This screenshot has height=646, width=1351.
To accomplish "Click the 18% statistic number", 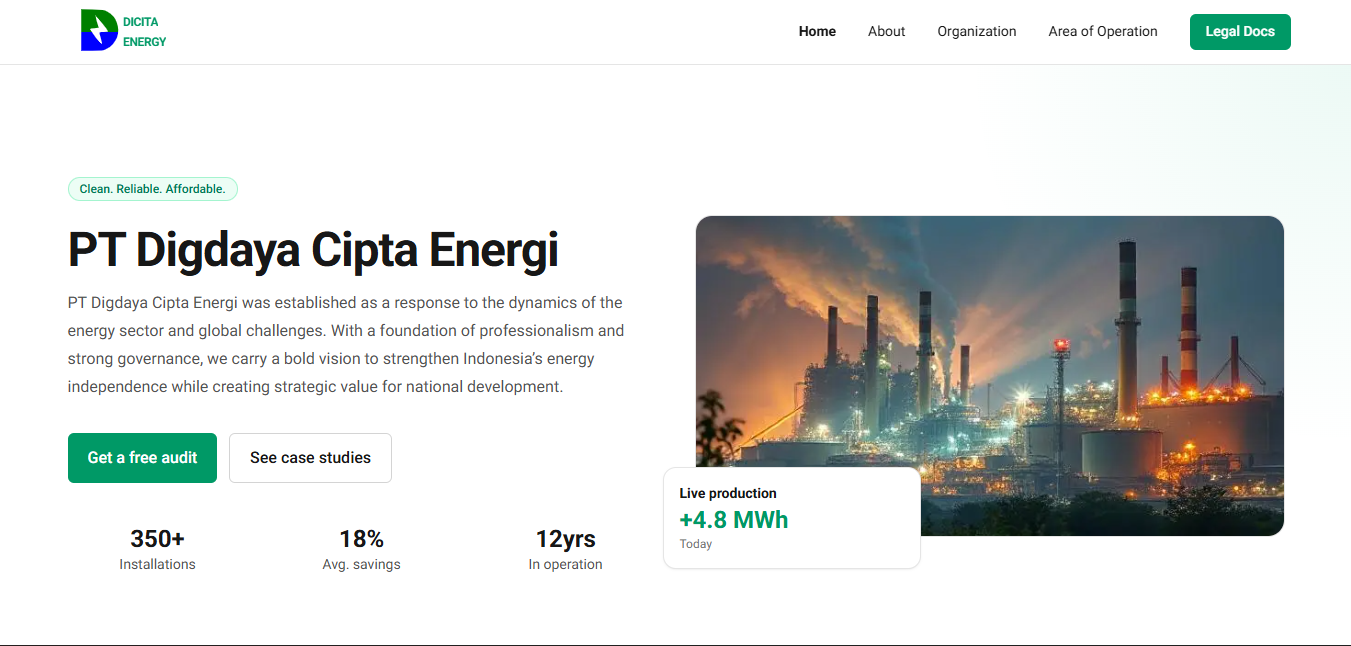I will pos(361,539).
